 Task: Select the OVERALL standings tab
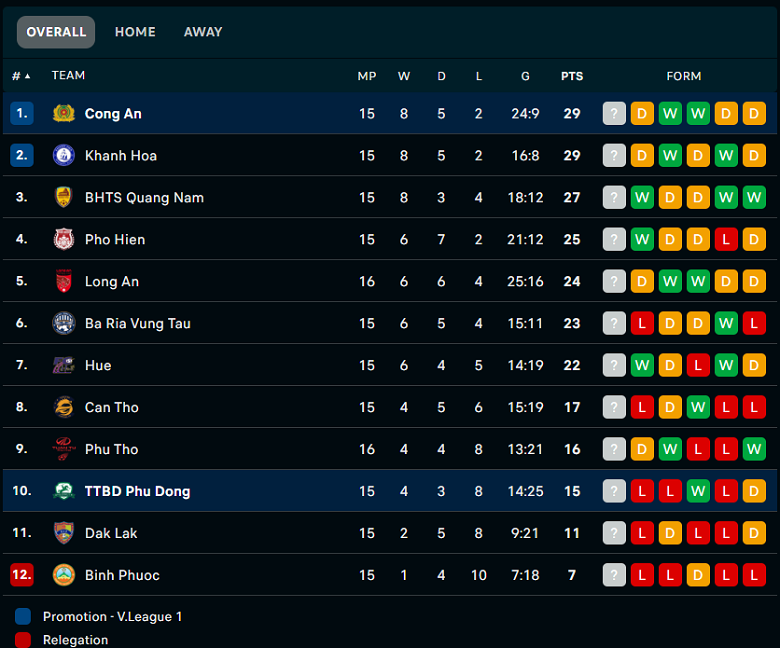tap(56, 32)
